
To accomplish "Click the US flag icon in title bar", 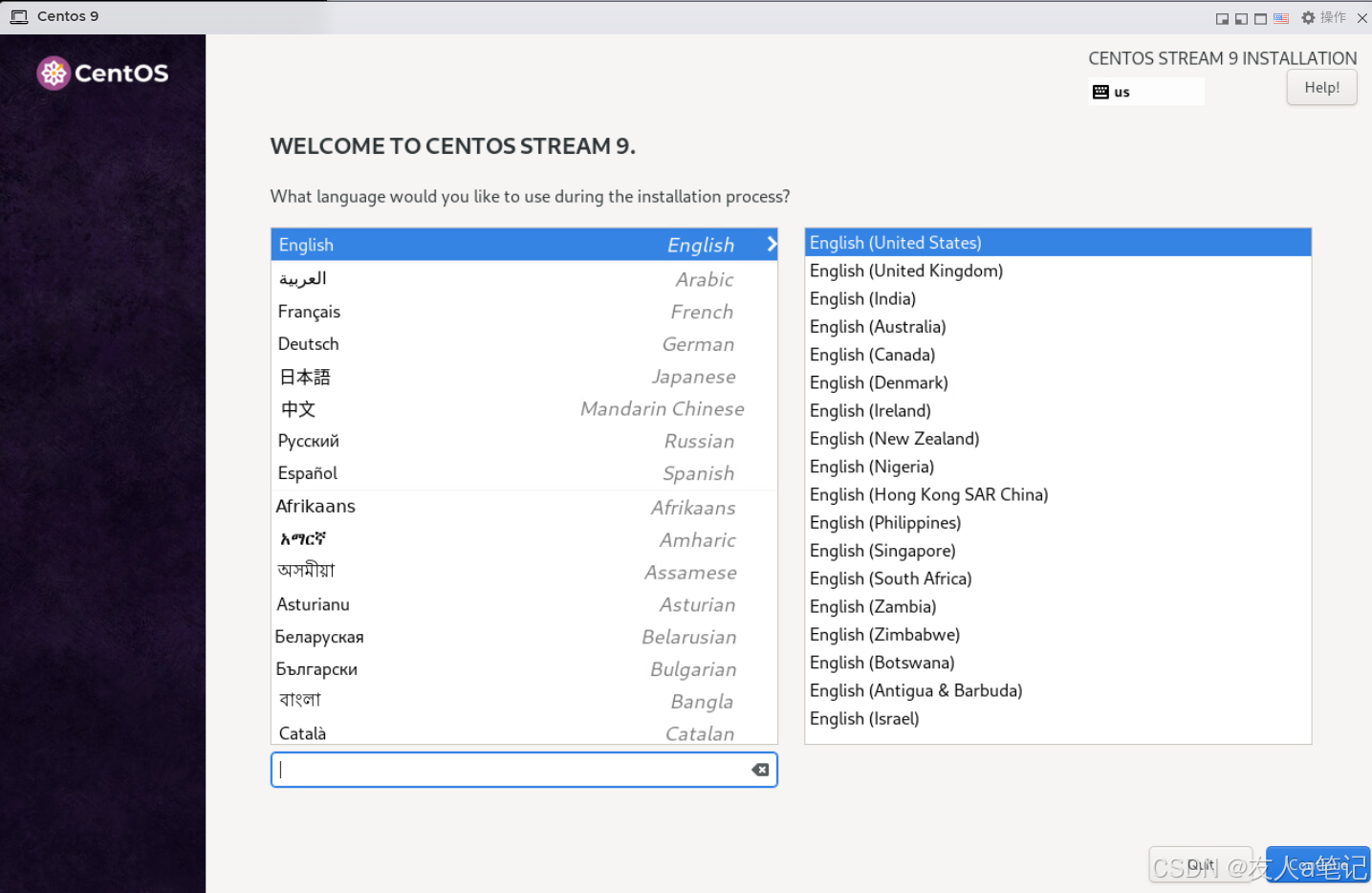I will (1281, 18).
